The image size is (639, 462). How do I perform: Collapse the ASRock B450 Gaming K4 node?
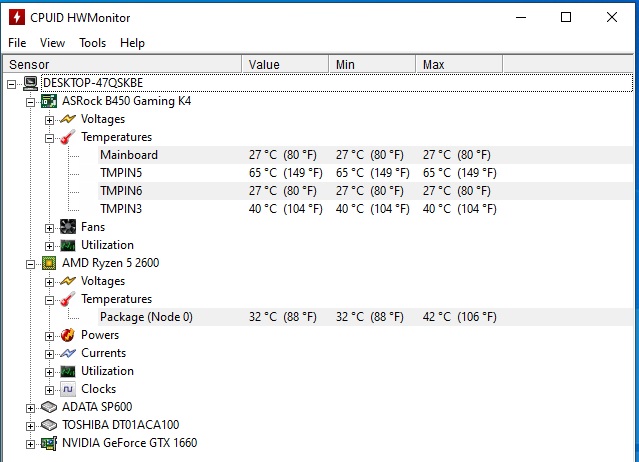pos(31,102)
